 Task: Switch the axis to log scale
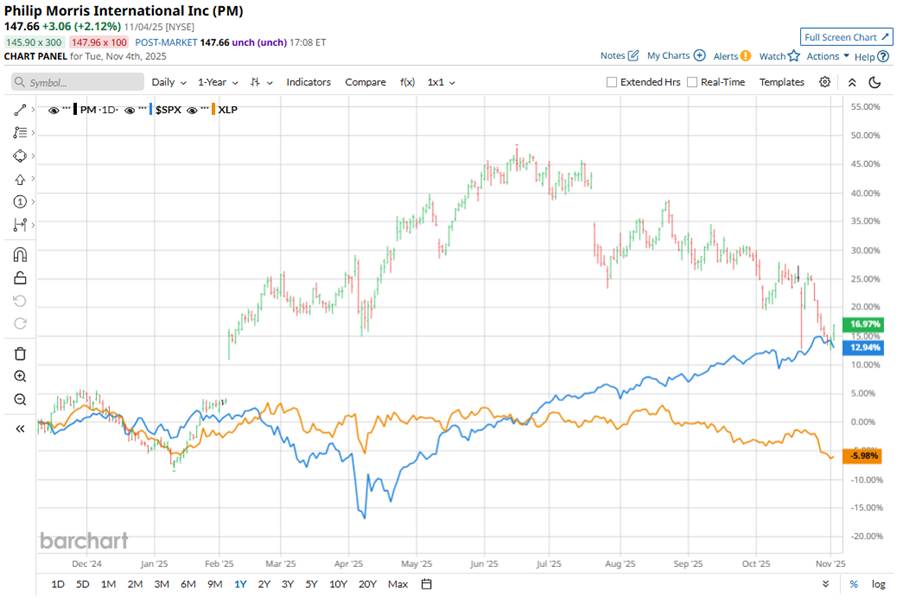[x=878, y=584]
